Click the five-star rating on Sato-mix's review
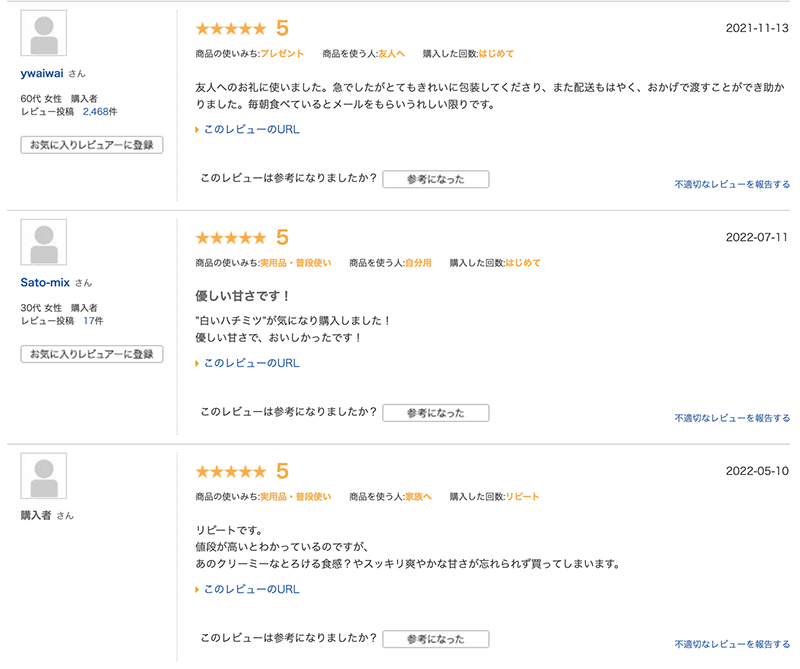Screen dimensions: 800x669 (231, 238)
